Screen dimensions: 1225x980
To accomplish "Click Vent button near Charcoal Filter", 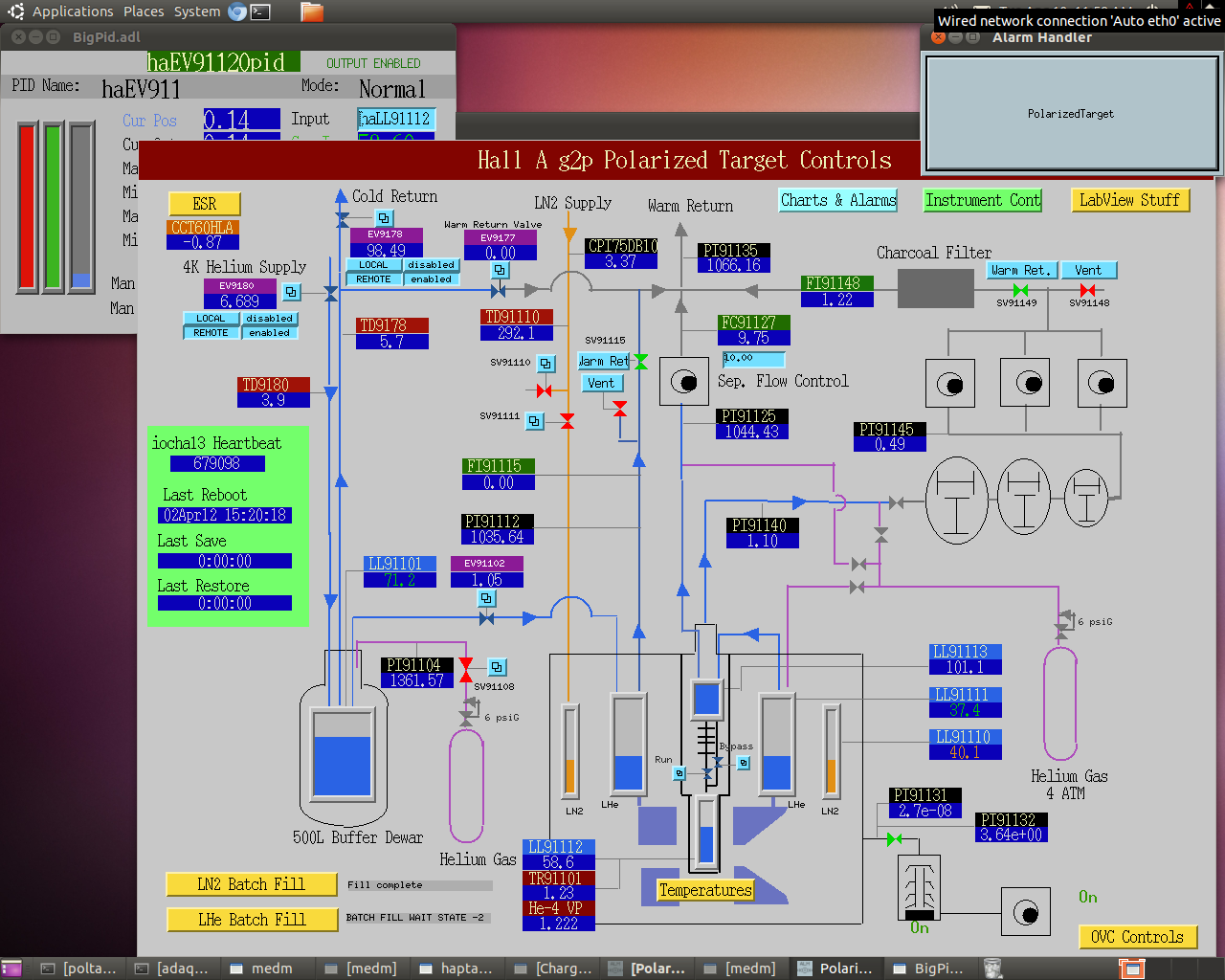I will tap(1088, 270).
